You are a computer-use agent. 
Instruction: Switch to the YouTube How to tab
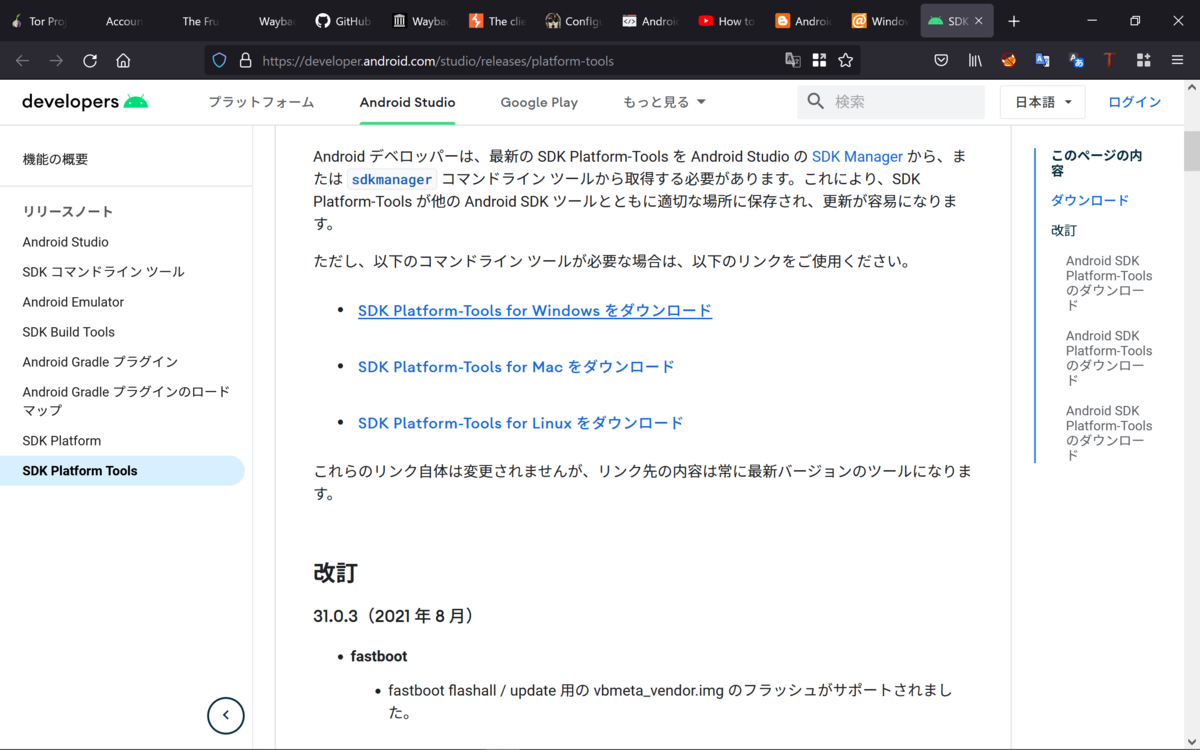(x=728, y=21)
